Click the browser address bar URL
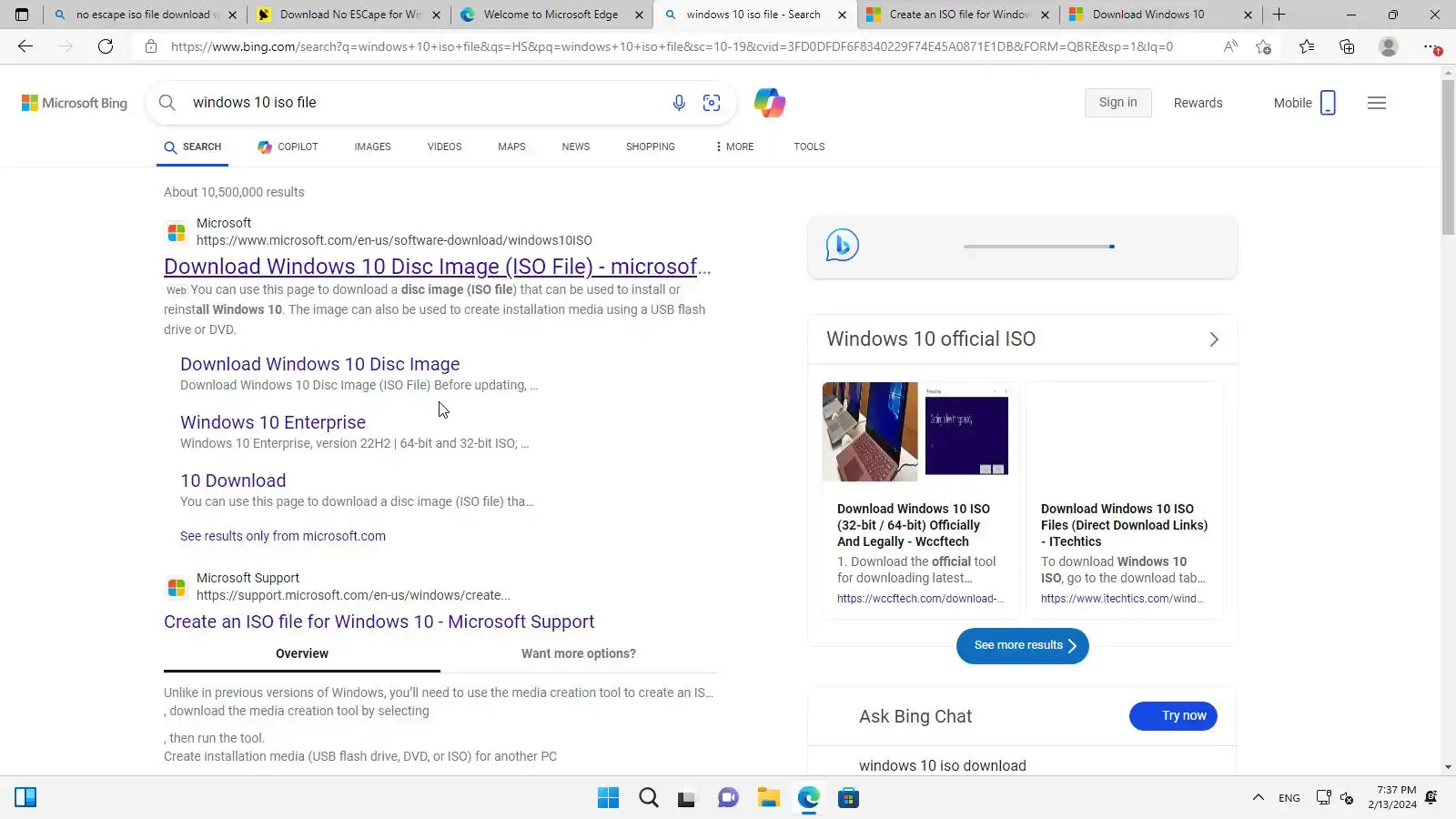1456x819 pixels. point(672,46)
